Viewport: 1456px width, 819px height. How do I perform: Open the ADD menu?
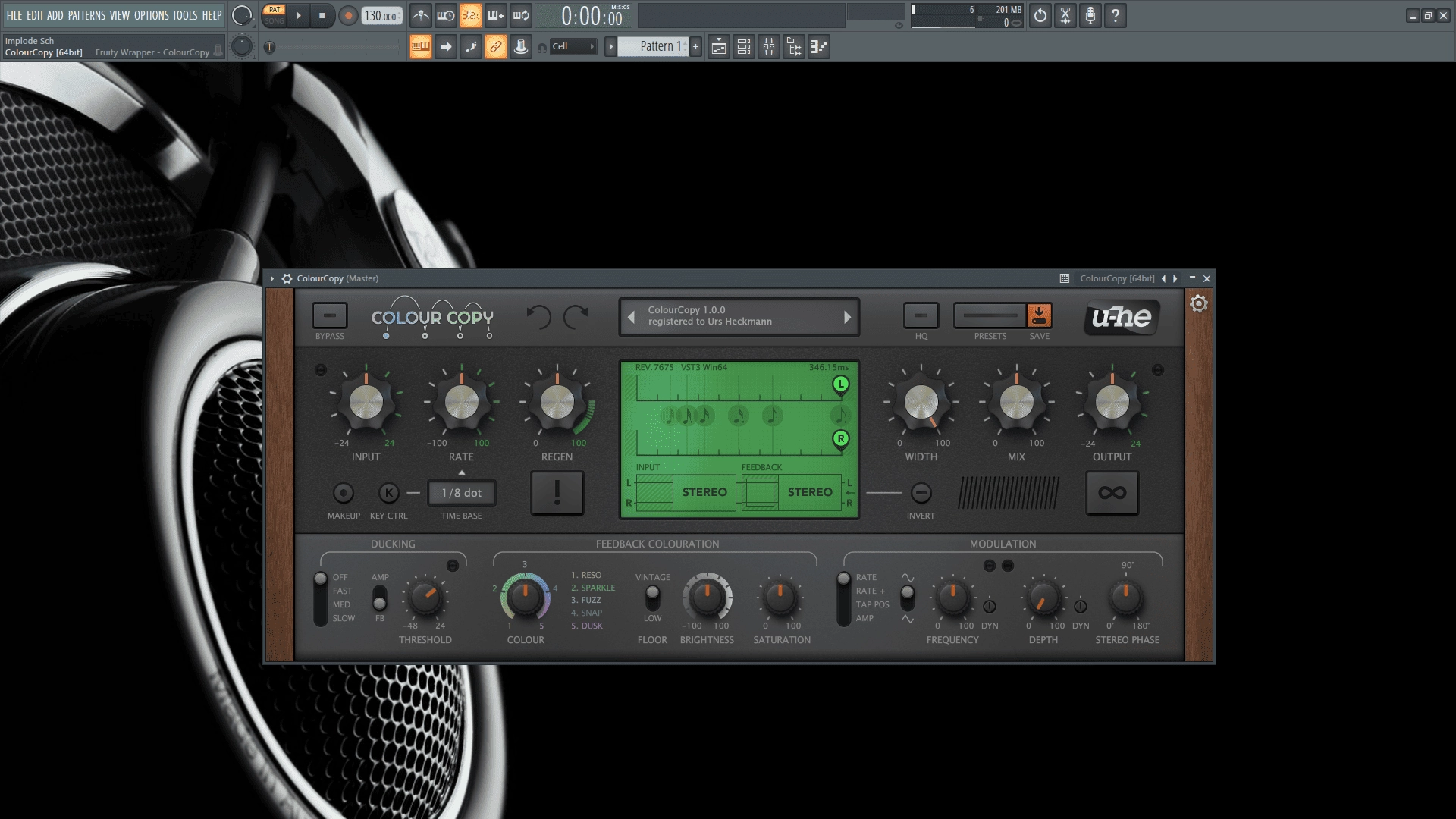click(x=55, y=15)
